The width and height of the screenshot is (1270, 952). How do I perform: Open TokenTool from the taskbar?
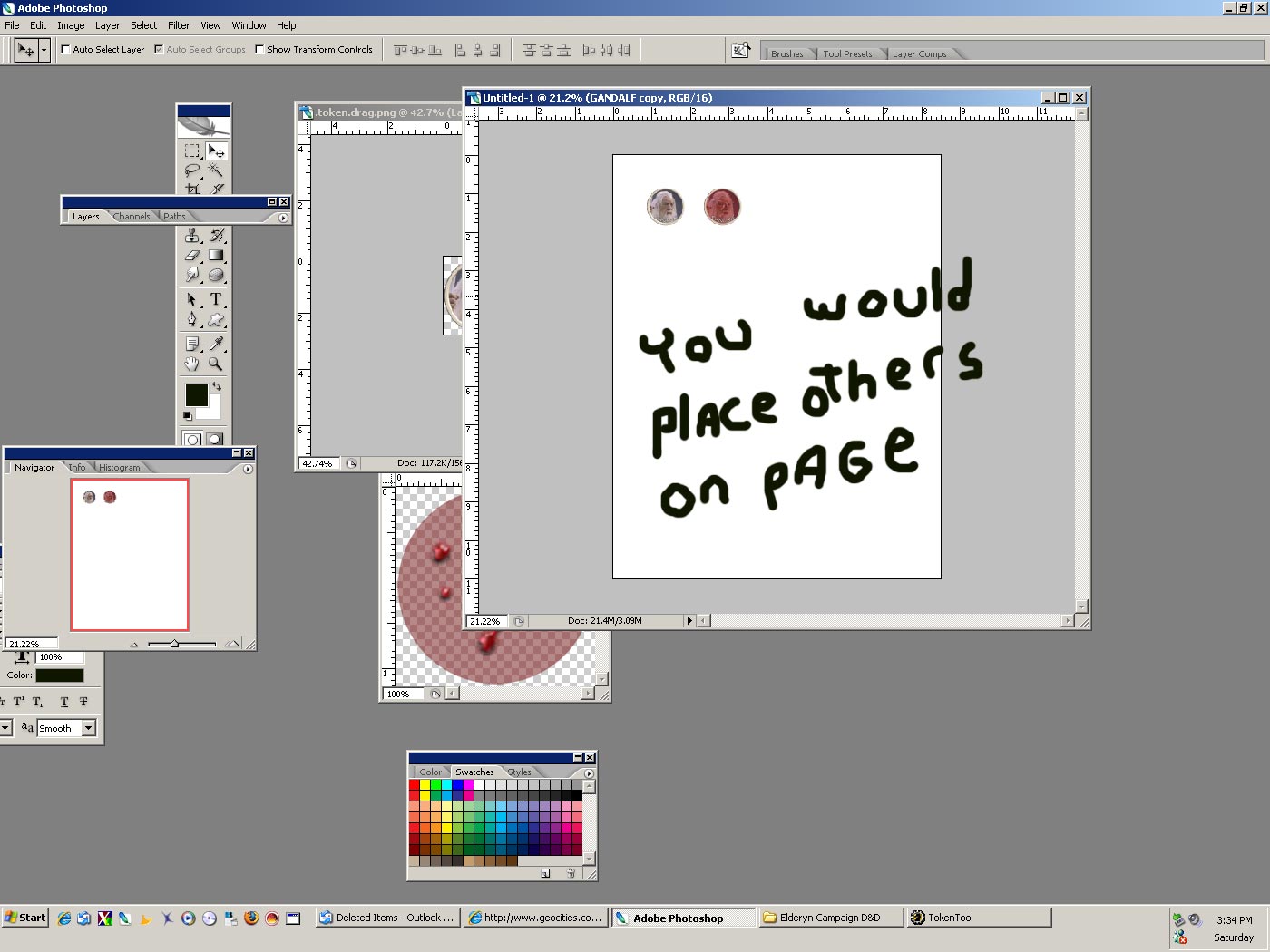pyautogui.click(x=978, y=918)
